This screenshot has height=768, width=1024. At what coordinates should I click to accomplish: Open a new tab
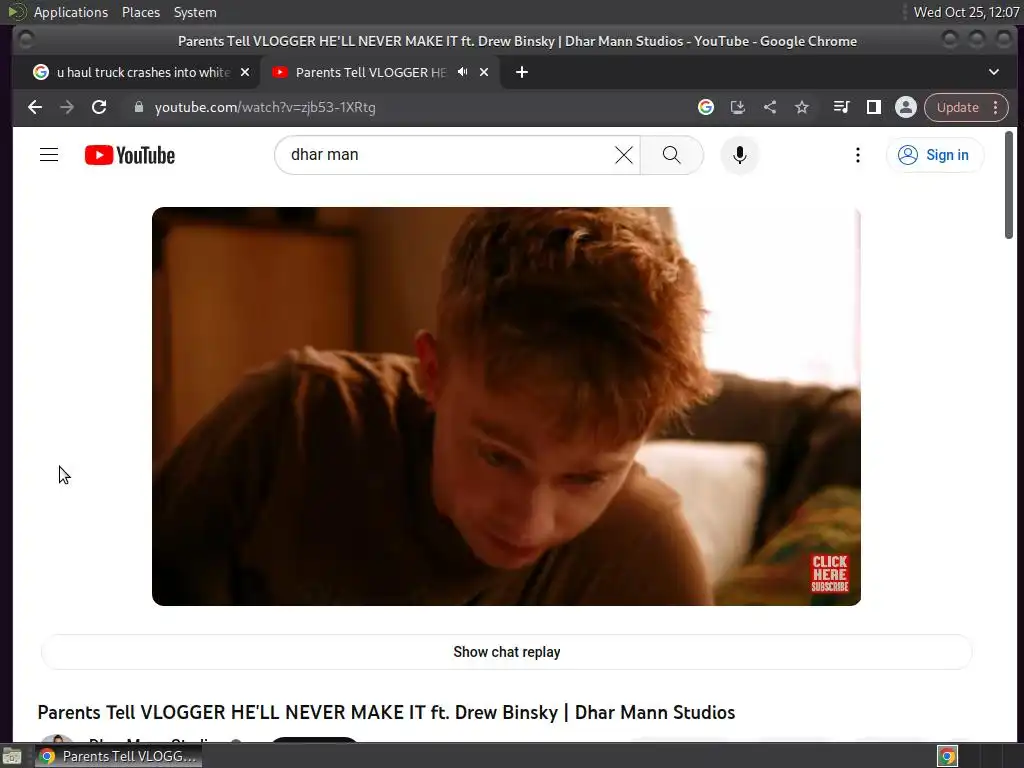(521, 72)
